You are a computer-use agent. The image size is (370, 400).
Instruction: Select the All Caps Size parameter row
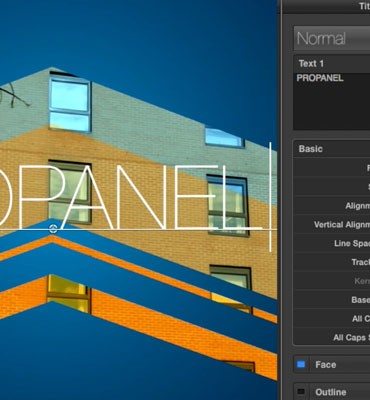[x=332, y=337]
